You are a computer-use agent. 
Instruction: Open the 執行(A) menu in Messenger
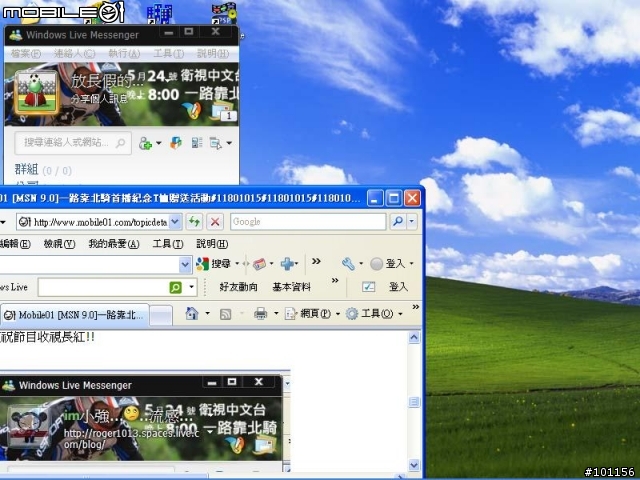click(124, 53)
